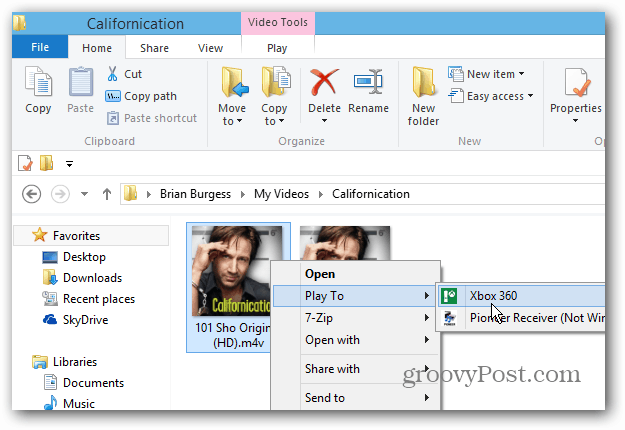This screenshot has height=430, width=625.
Task: Expand the Easy access dropdown
Action: click(530, 96)
